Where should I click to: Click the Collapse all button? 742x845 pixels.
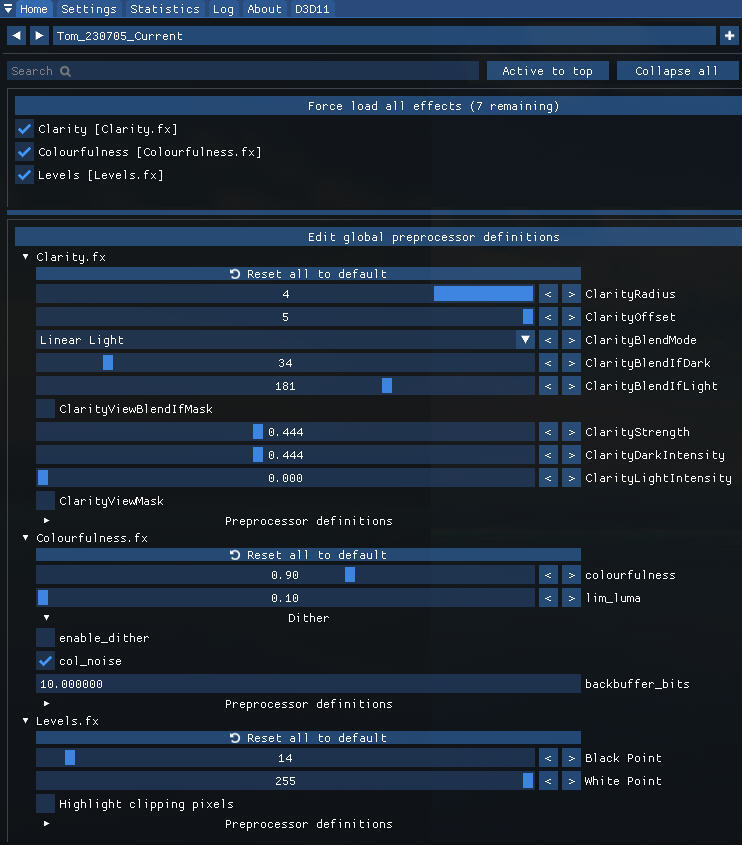click(676, 71)
